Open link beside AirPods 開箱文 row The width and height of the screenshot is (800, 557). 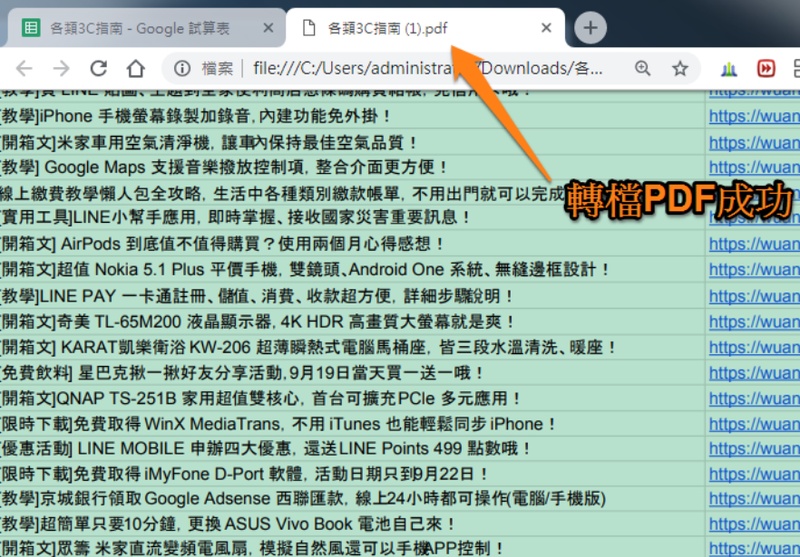tap(754, 244)
